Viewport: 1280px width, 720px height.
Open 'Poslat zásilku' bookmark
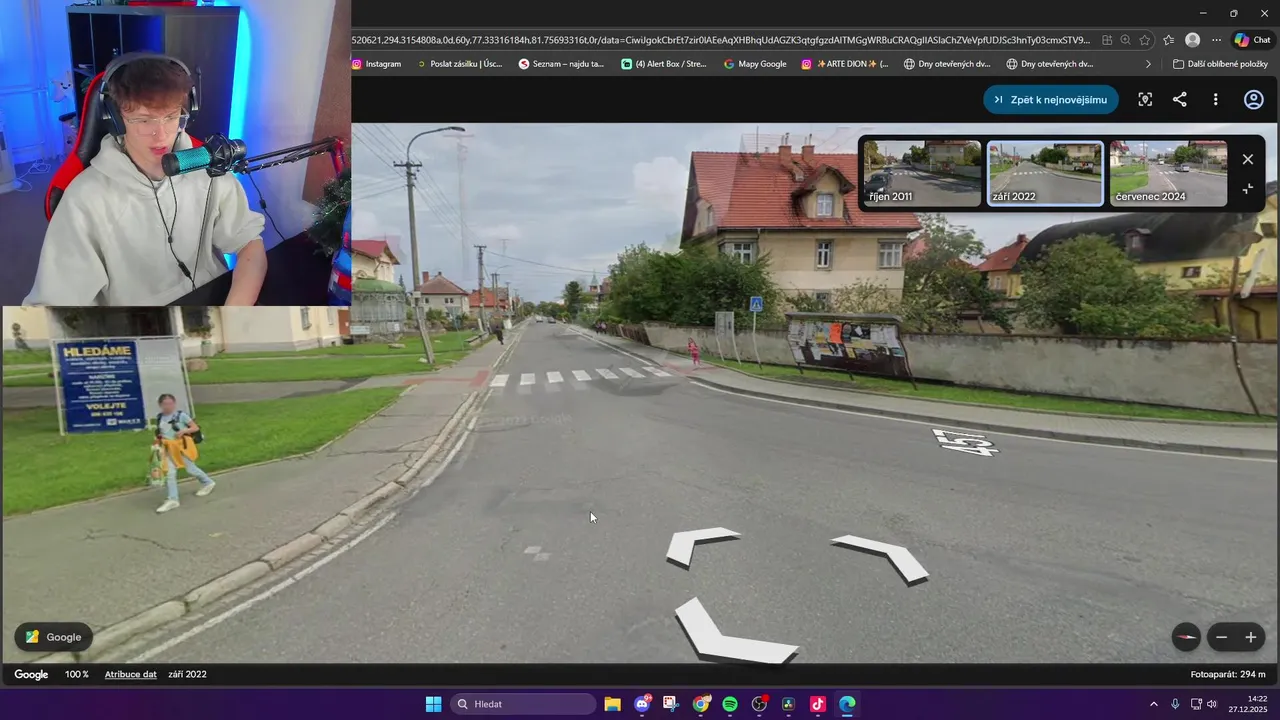tap(459, 64)
